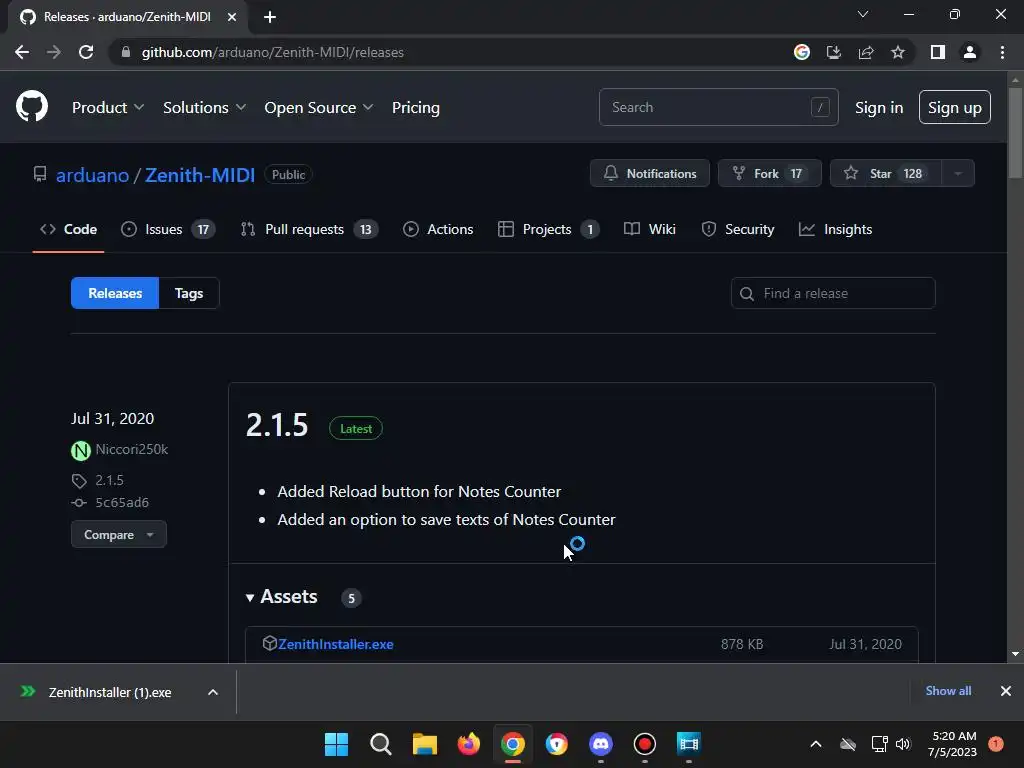The image size is (1024, 768).
Task: Open the 2.1.5 tag link
Action: [109, 481]
